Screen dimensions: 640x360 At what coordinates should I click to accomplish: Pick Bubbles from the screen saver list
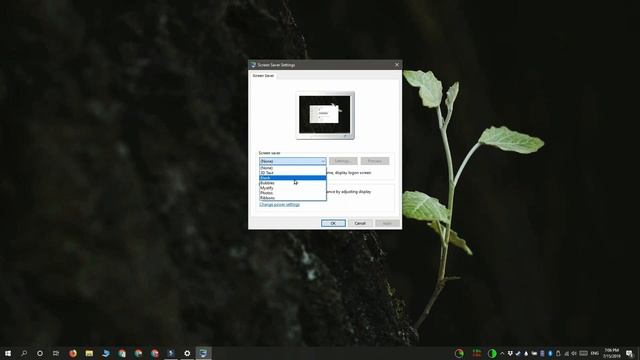tap(293, 183)
